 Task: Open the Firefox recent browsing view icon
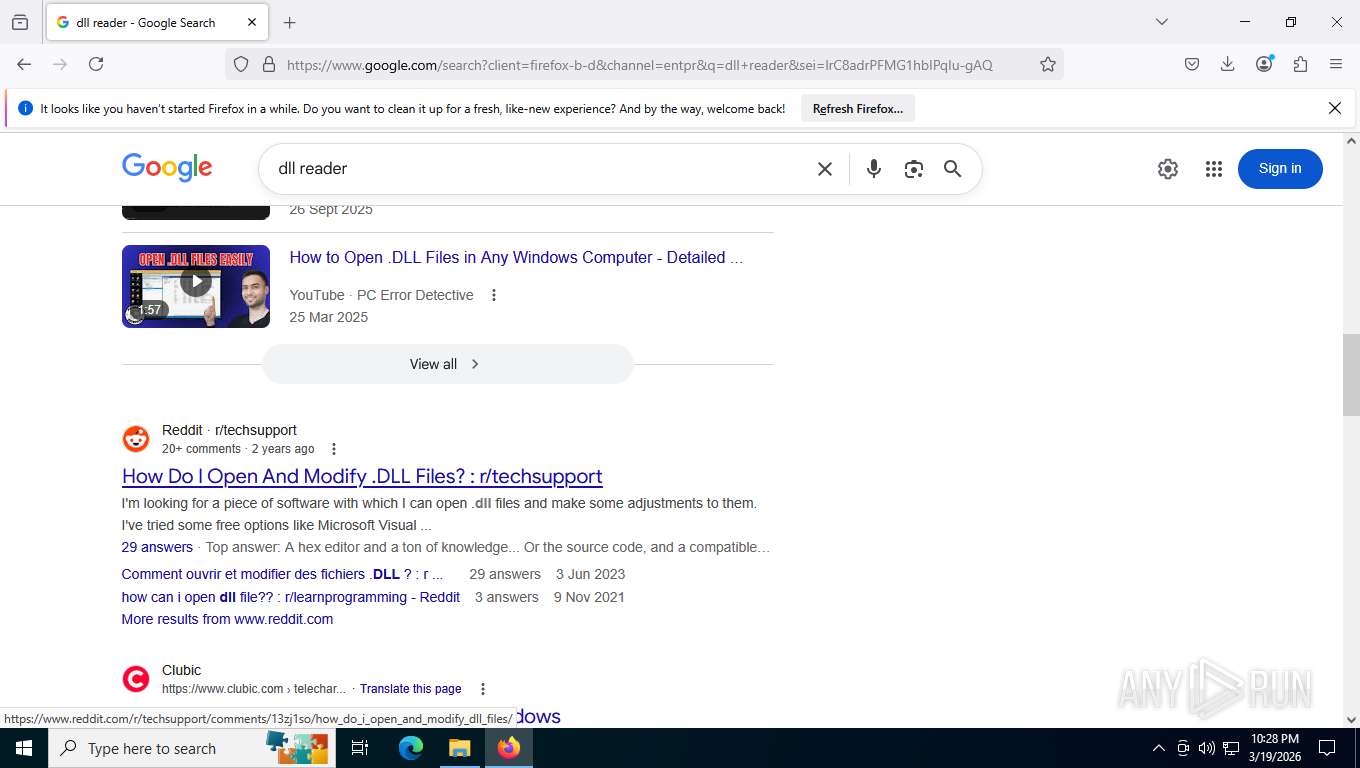click(x=20, y=22)
